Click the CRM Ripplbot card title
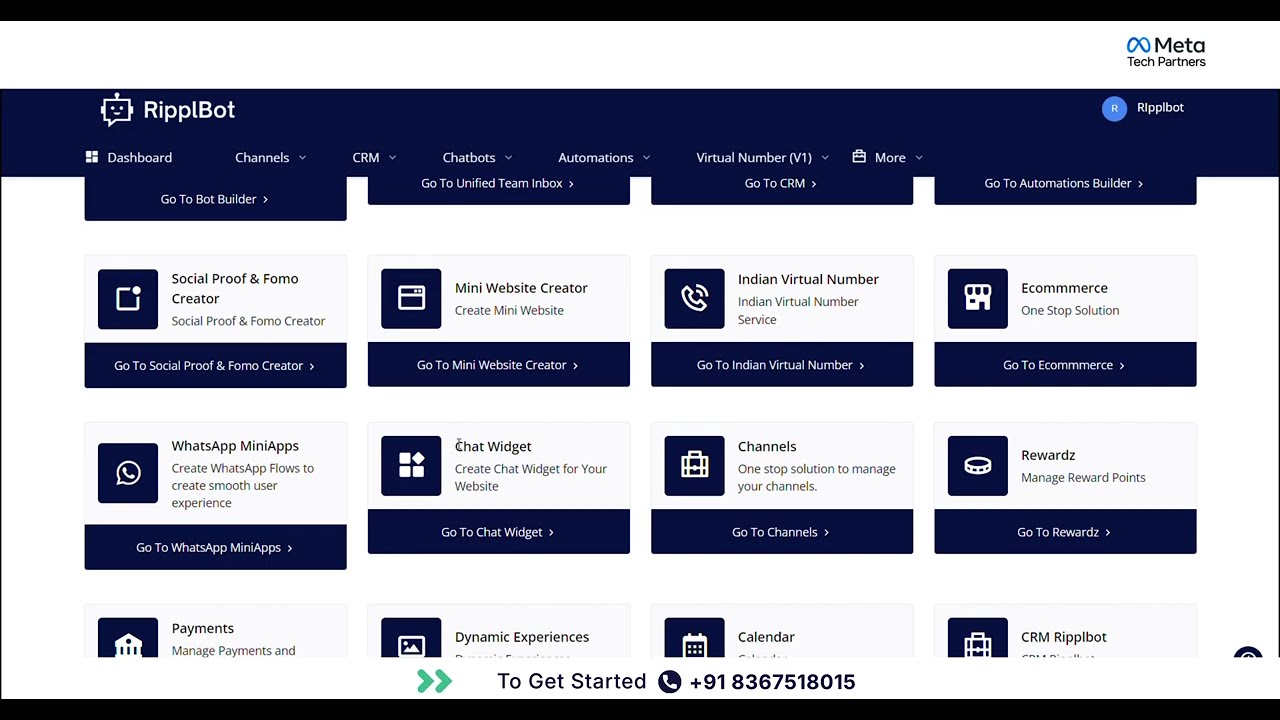The height and width of the screenshot is (720, 1280). click(x=1064, y=637)
